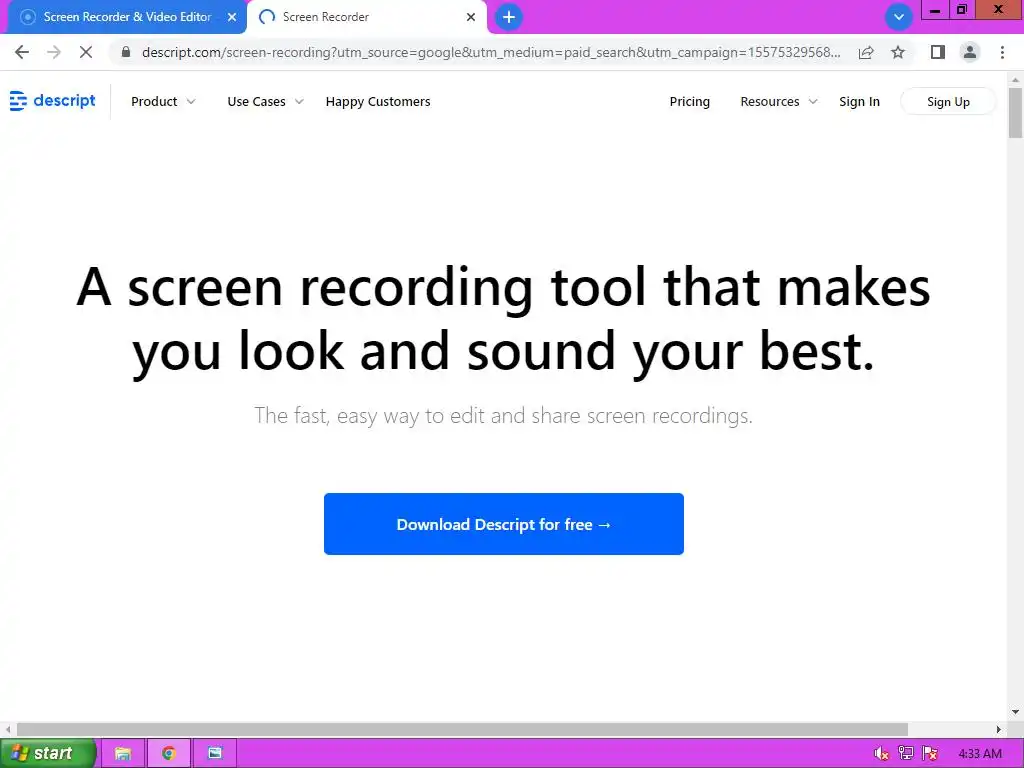Open the Pricing page
Screen dimensions: 1024x768
click(x=690, y=101)
